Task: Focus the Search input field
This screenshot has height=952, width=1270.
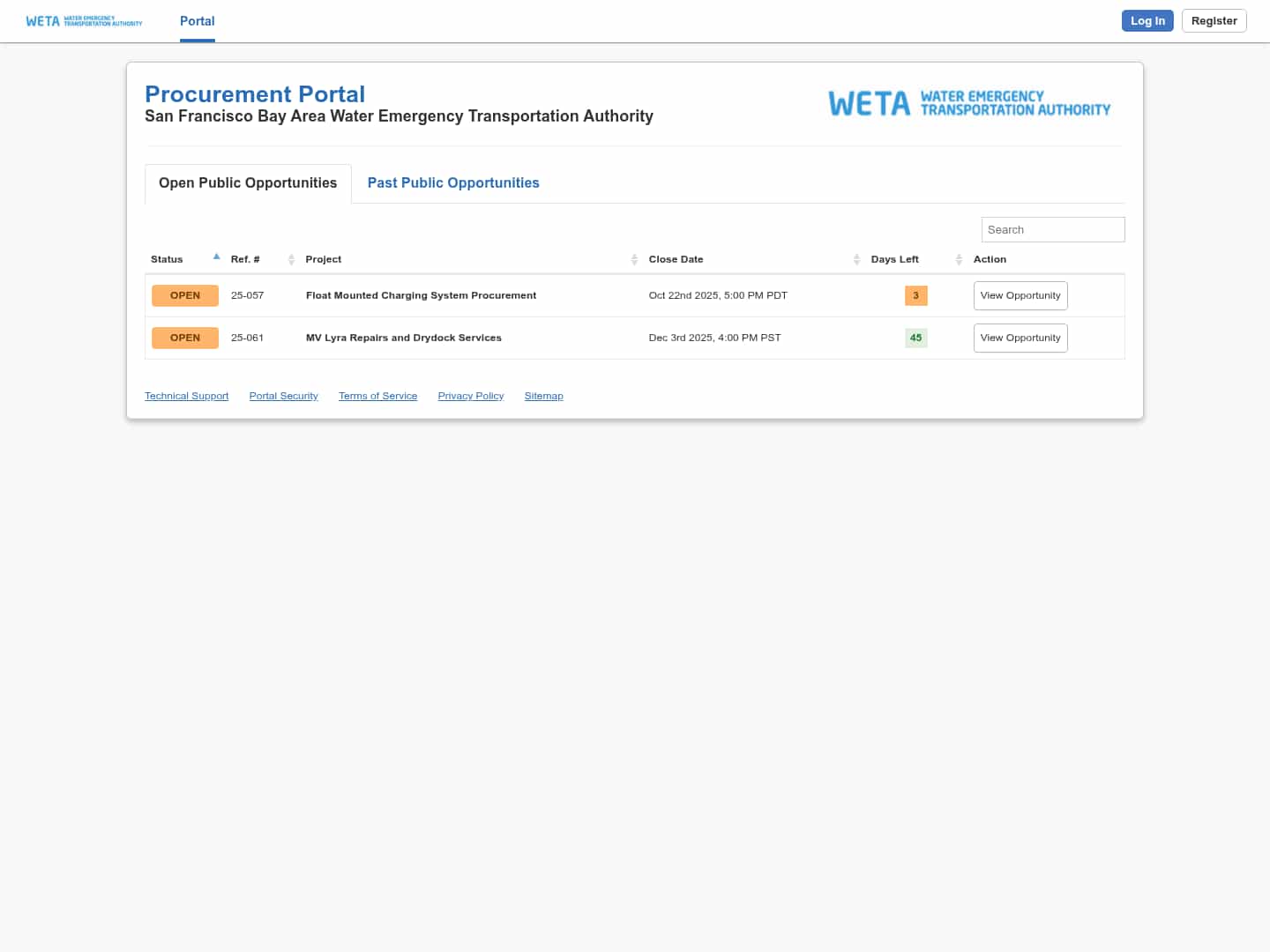Action: tap(1053, 230)
